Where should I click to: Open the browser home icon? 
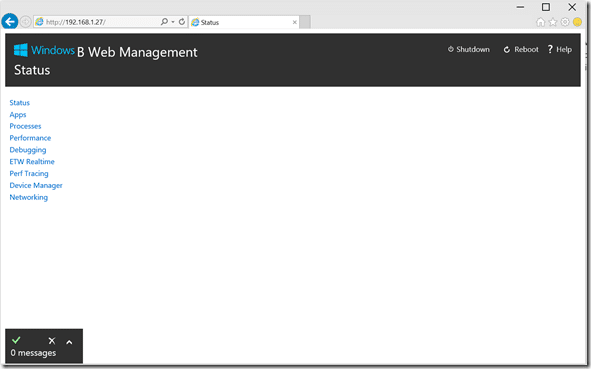[x=540, y=22]
